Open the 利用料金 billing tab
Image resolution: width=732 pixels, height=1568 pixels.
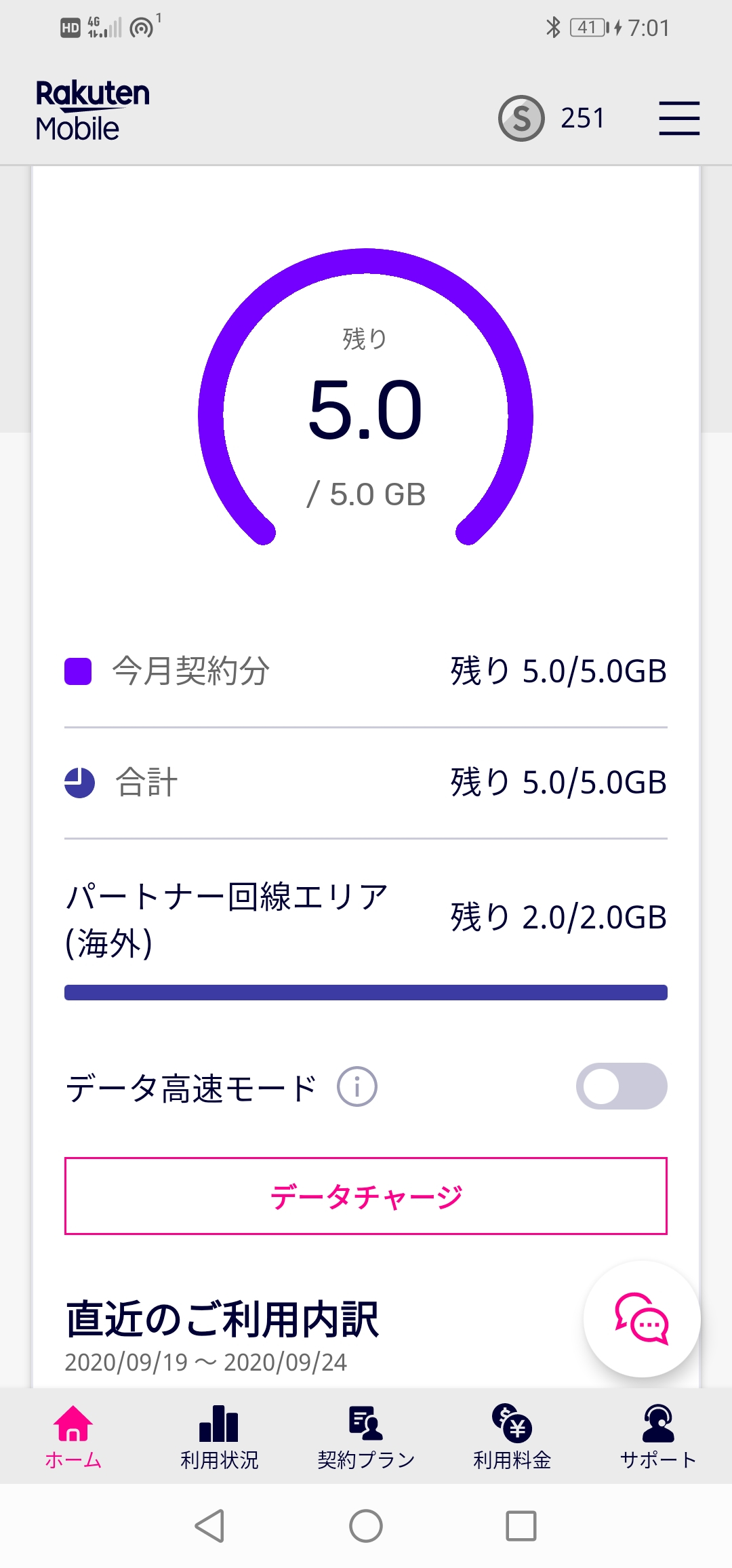pyautogui.click(x=512, y=1436)
